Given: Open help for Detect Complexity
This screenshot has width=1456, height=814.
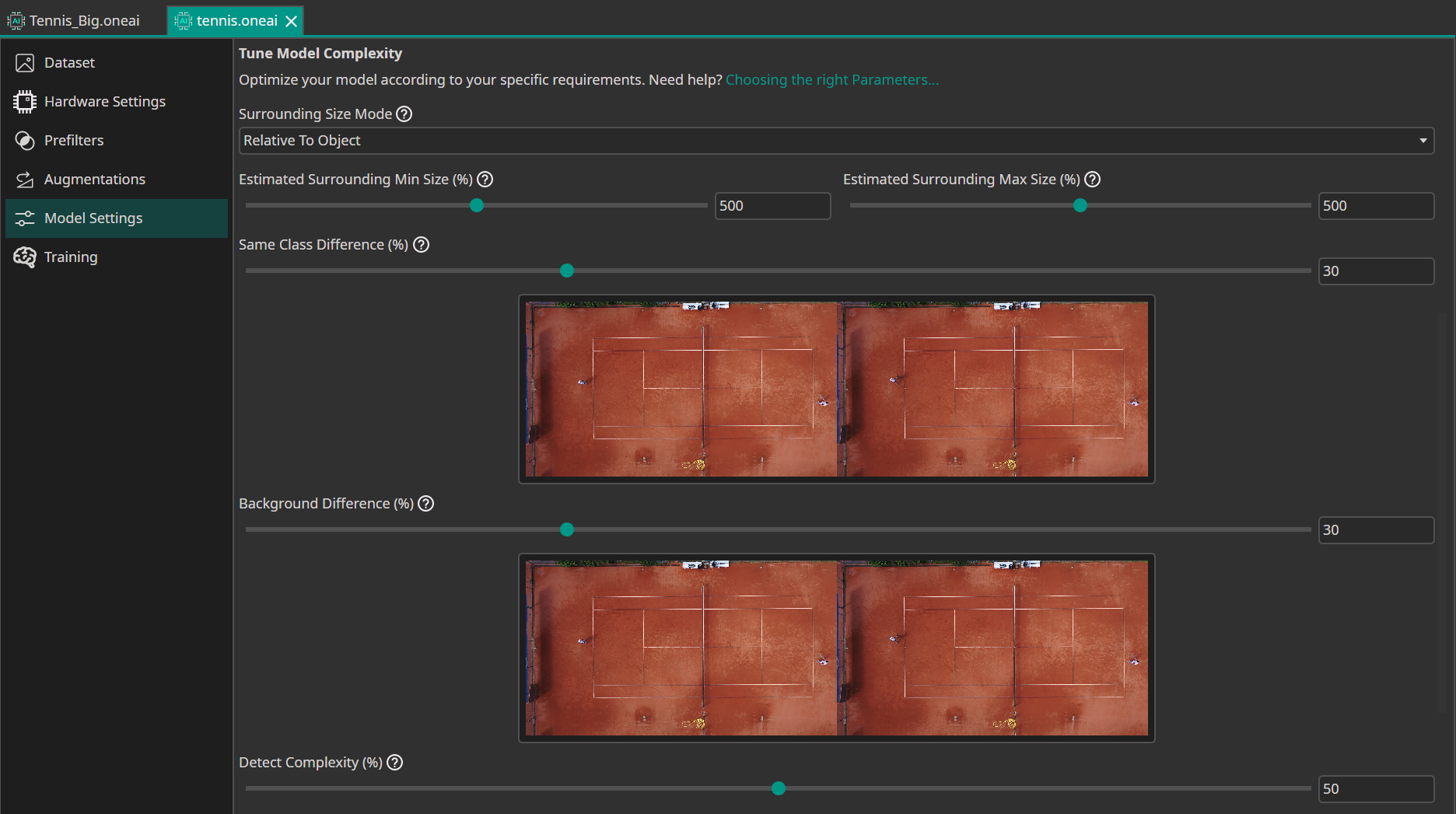Looking at the screenshot, I should pyautogui.click(x=394, y=762).
